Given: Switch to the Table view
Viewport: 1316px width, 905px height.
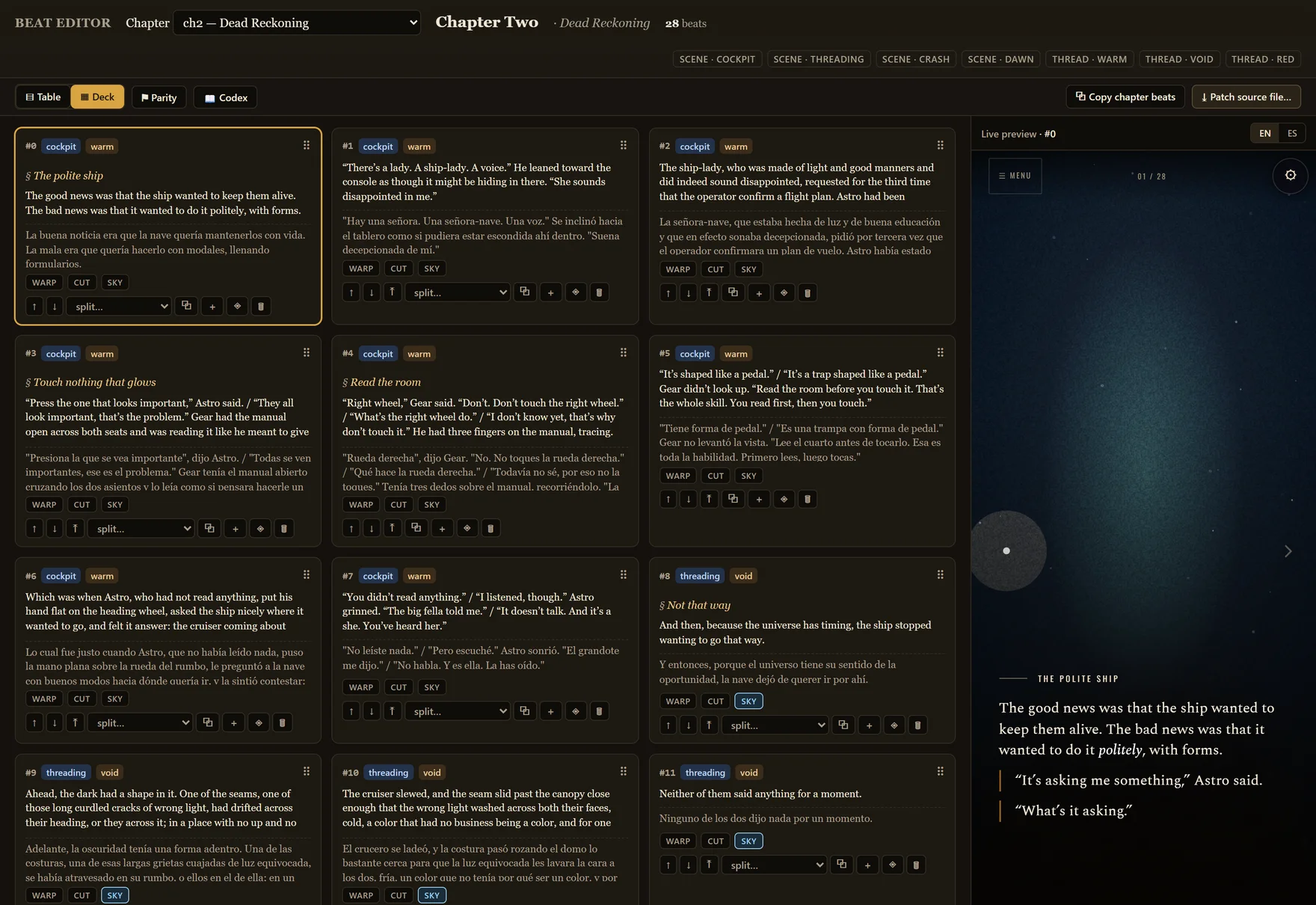Looking at the screenshot, I should 43,97.
